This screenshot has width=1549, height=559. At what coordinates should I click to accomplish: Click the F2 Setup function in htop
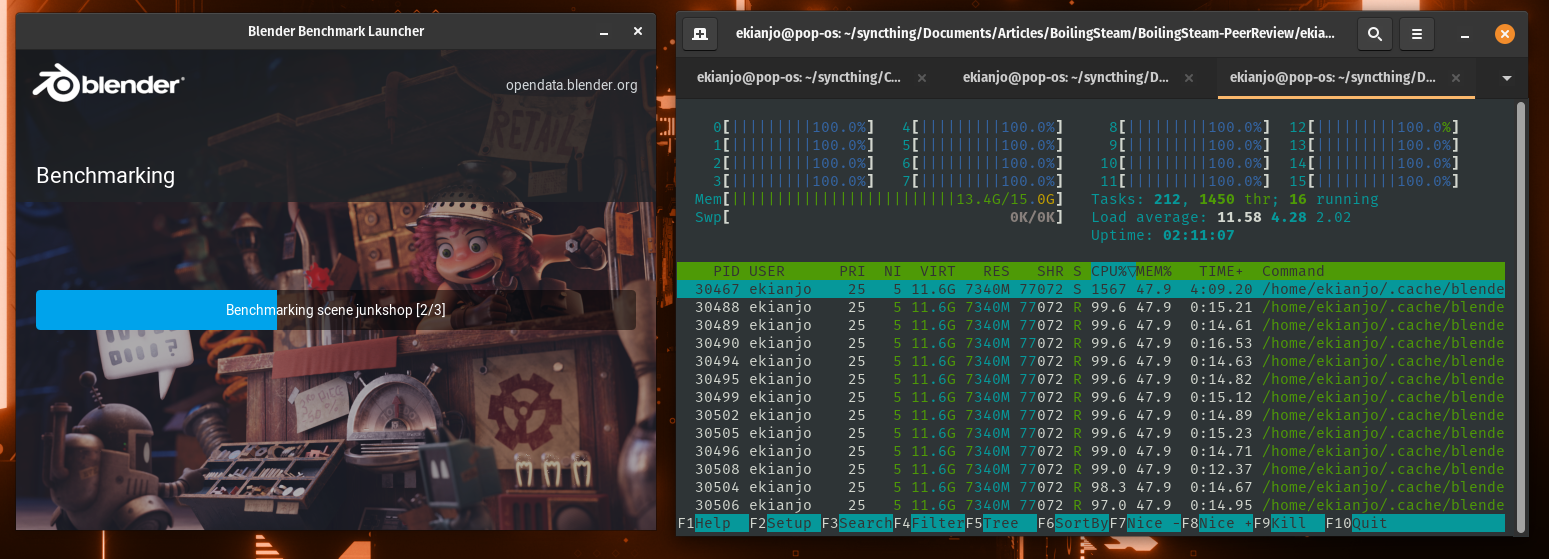point(785,524)
